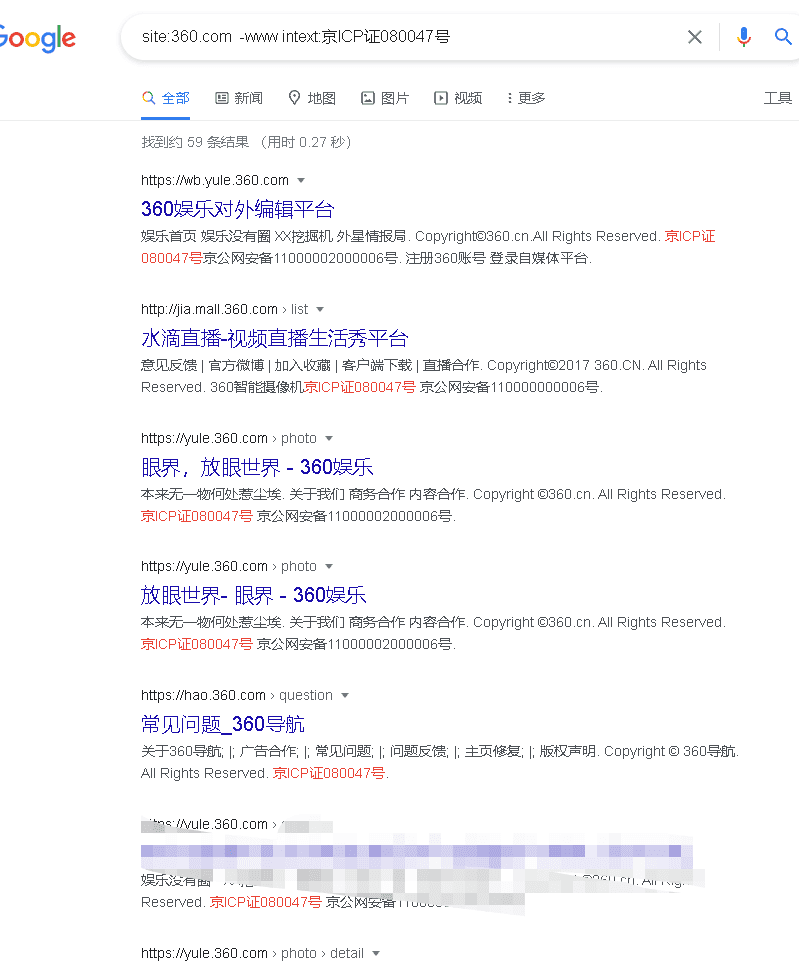Switch to the 视频 tab
The width and height of the screenshot is (799, 962).
pos(458,98)
